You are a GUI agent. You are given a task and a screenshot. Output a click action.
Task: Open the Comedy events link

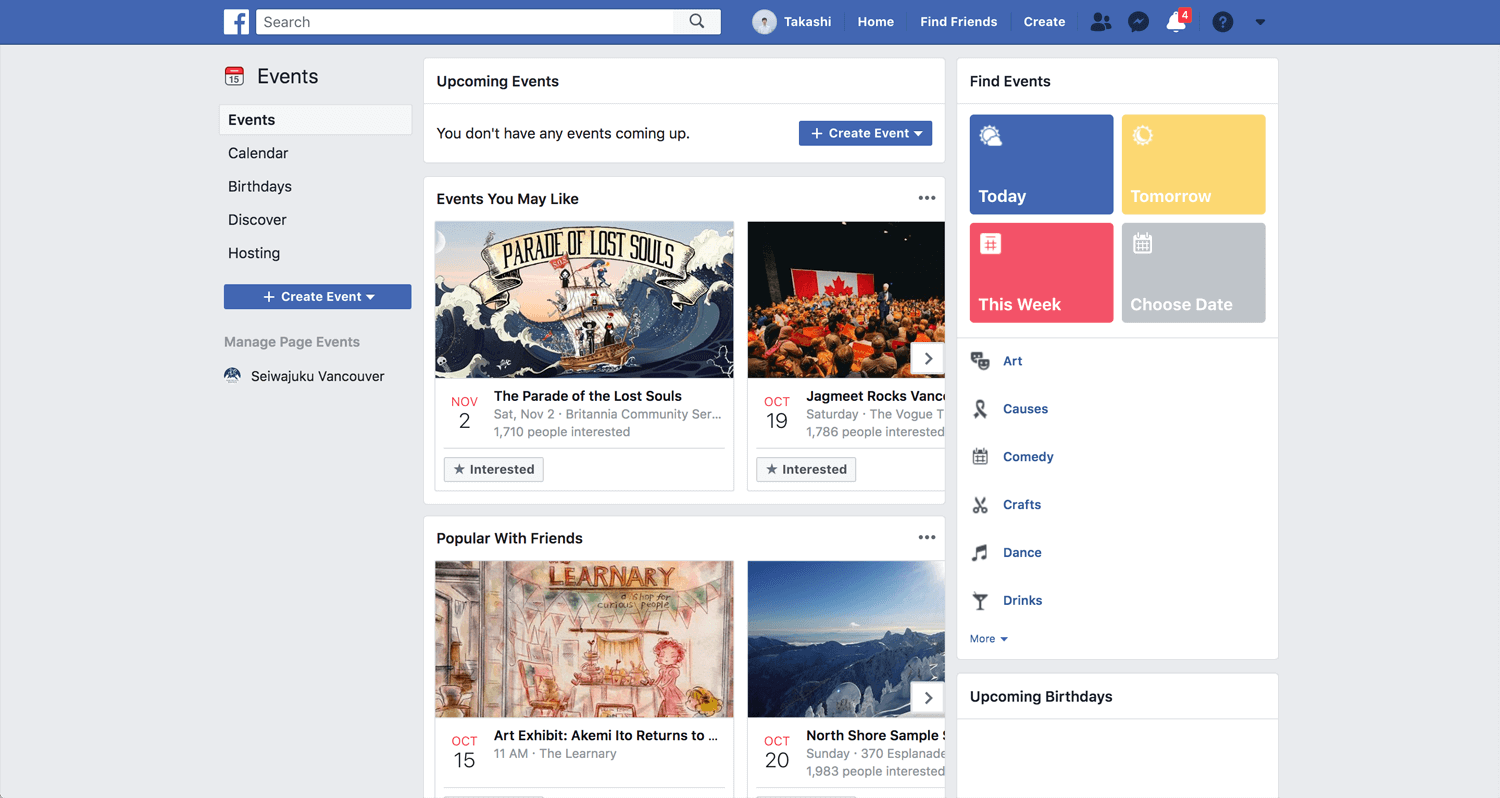(x=1029, y=457)
